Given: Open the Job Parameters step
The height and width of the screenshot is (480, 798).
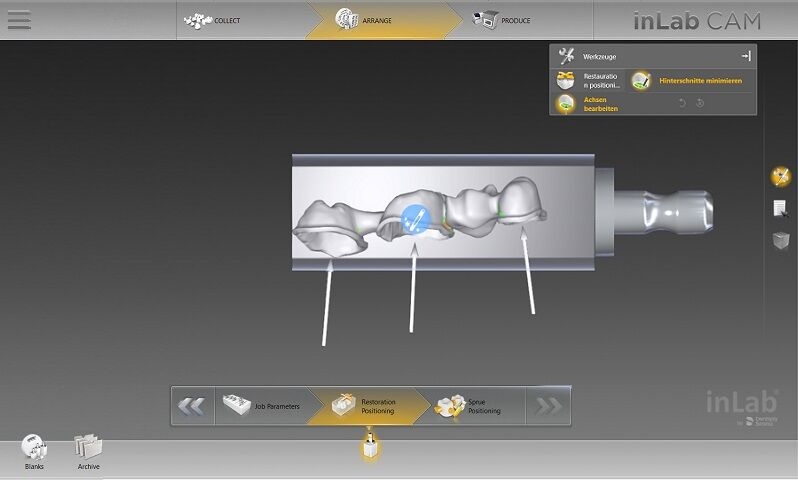Looking at the screenshot, I should pos(262,406).
